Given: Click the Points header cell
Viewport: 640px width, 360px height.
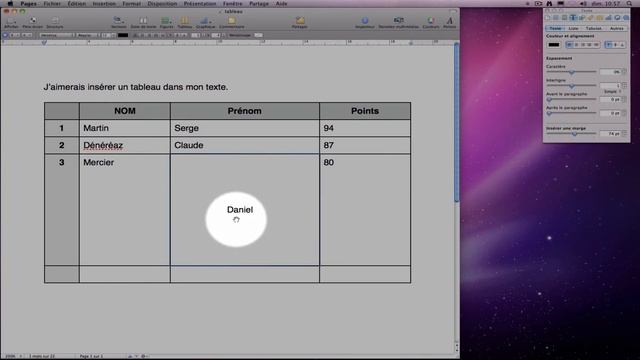Looking at the screenshot, I should pos(365,111).
